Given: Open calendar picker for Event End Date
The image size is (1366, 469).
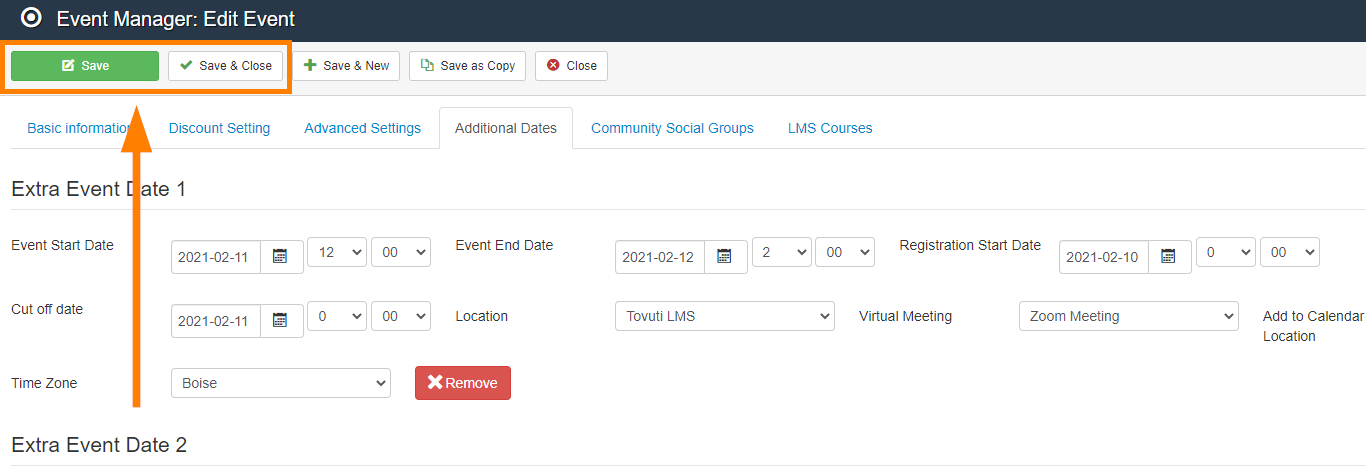Looking at the screenshot, I should [725, 257].
